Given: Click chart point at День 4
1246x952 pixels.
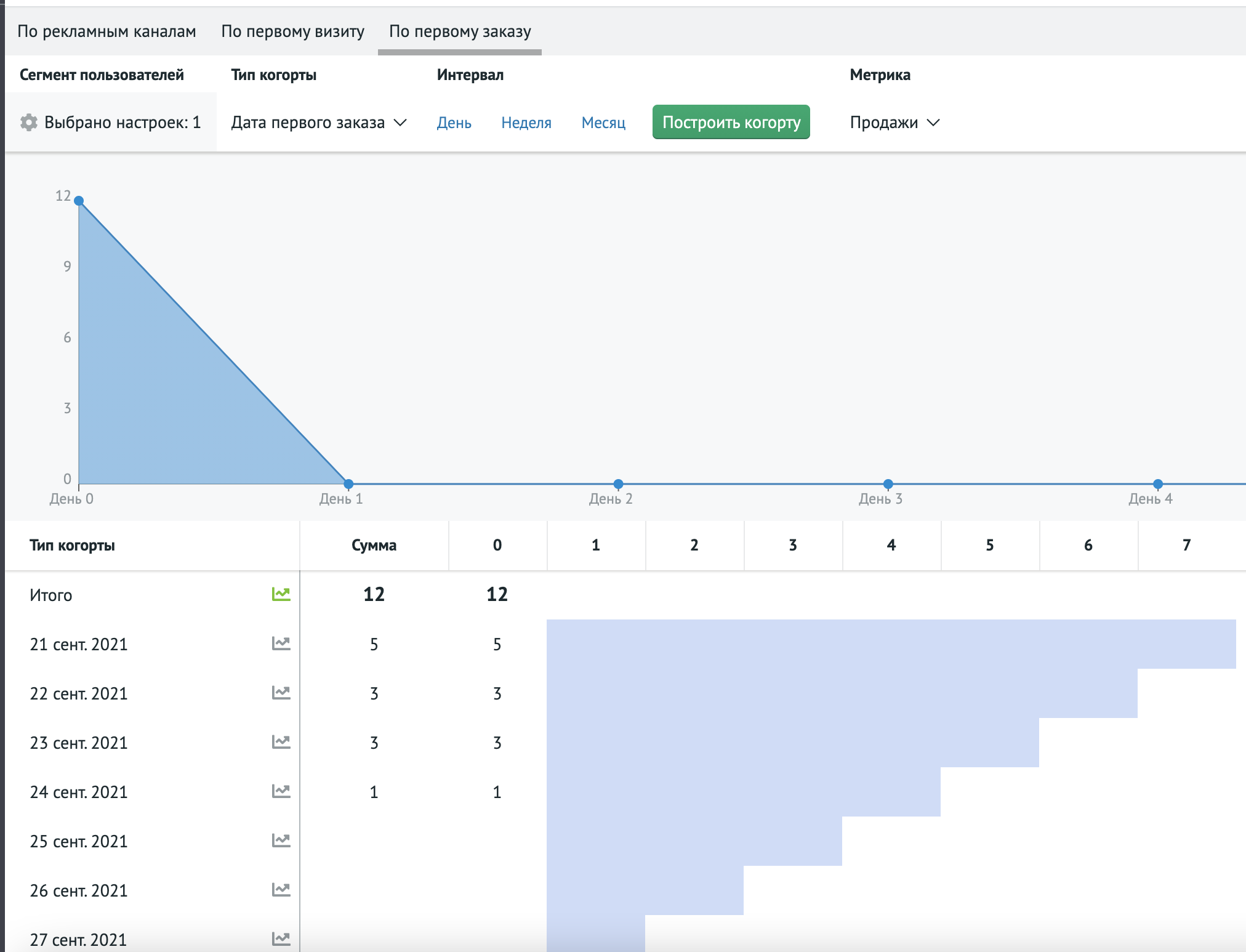Looking at the screenshot, I should (1158, 484).
